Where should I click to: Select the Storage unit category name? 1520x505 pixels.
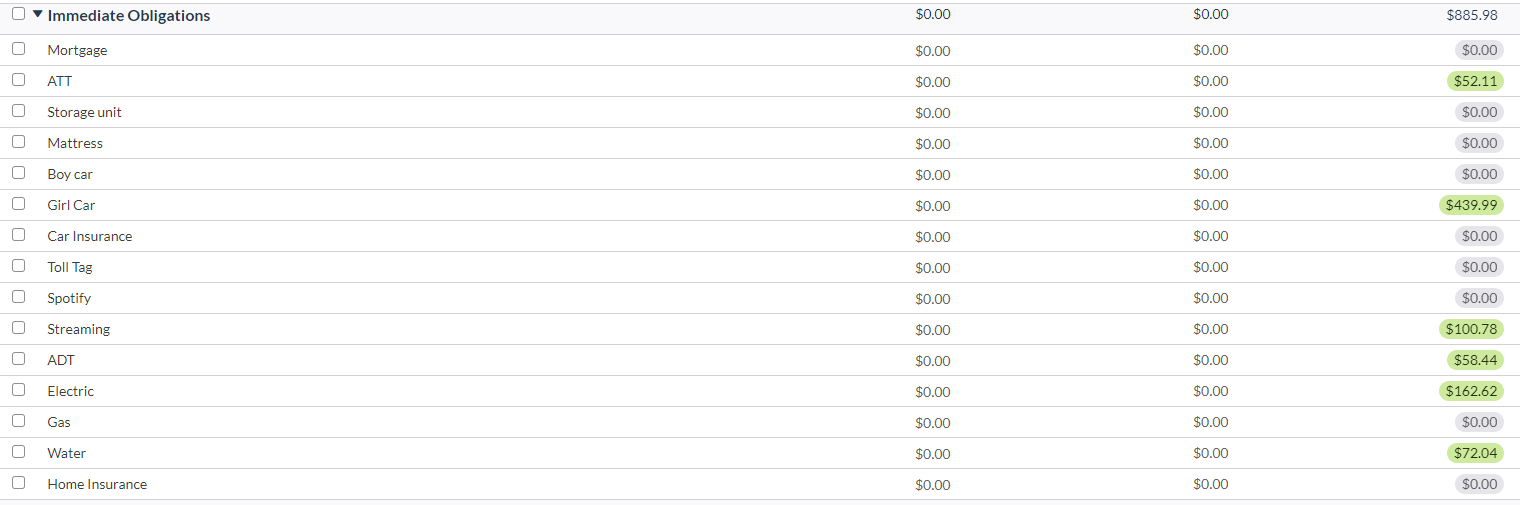click(84, 112)
